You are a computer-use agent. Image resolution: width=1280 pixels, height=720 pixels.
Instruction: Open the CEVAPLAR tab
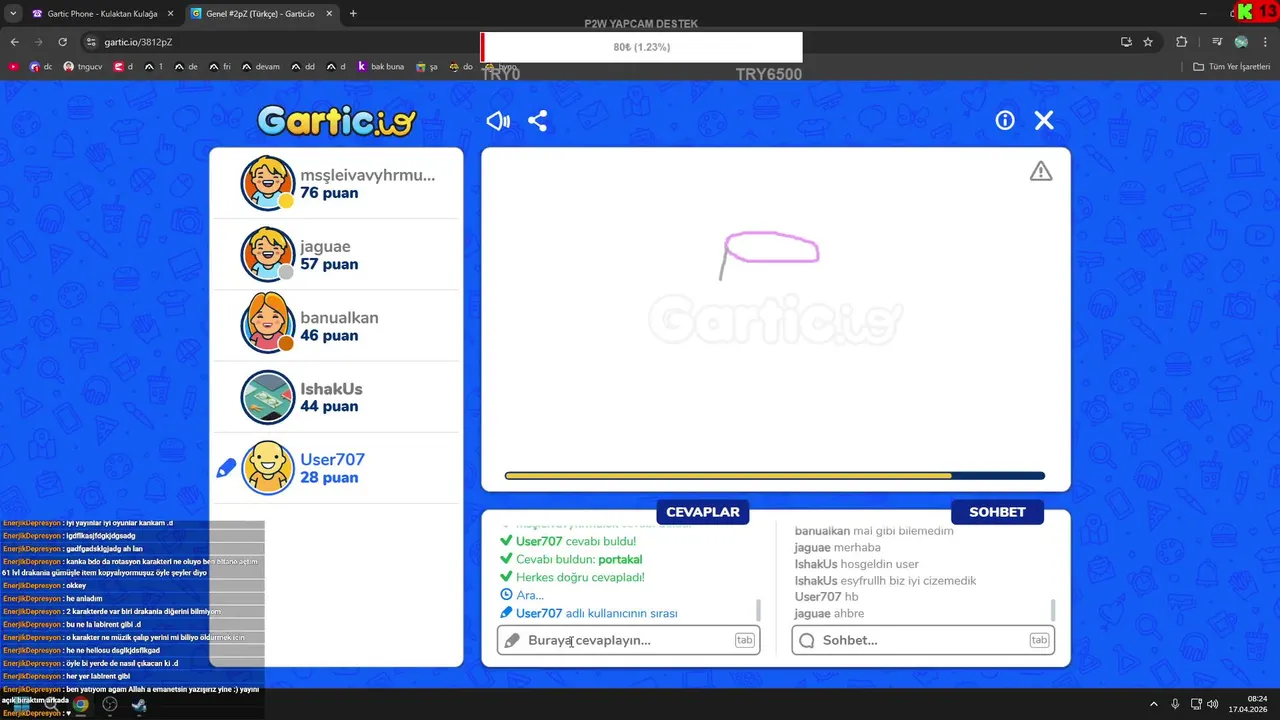[x=703, y=512]
